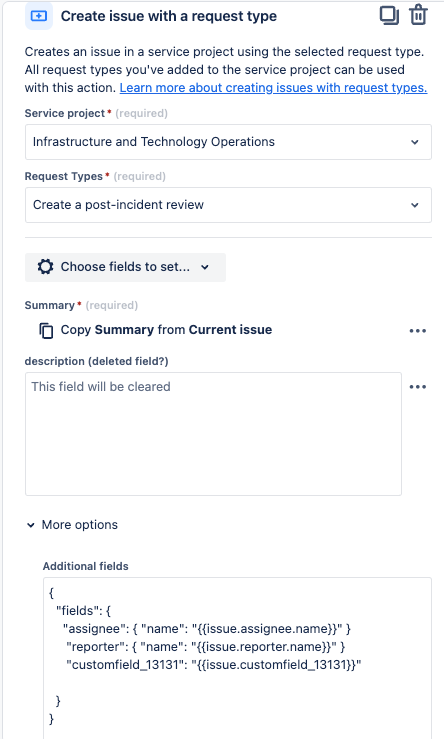Image resolution: width=444 pixels, height=739 pixels.
Task: Click the copy icon beside Summary
Action: (46, 330)
